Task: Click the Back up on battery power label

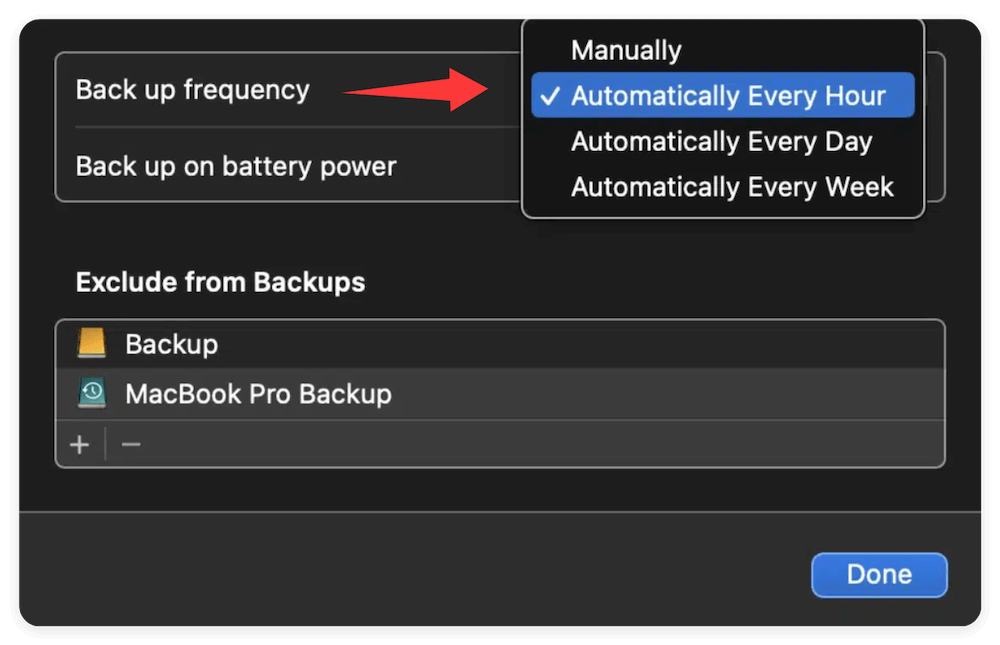Action: [x=236, y=166]
